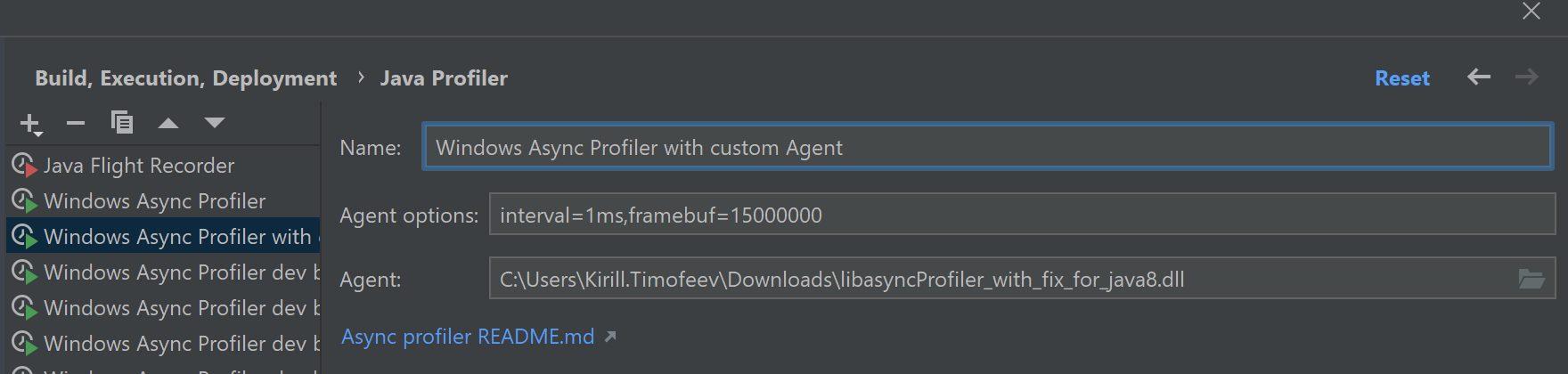Click the Java Flight Recorder icon
The height and width of the screenshot is (374, 1568).
(24, 166)
